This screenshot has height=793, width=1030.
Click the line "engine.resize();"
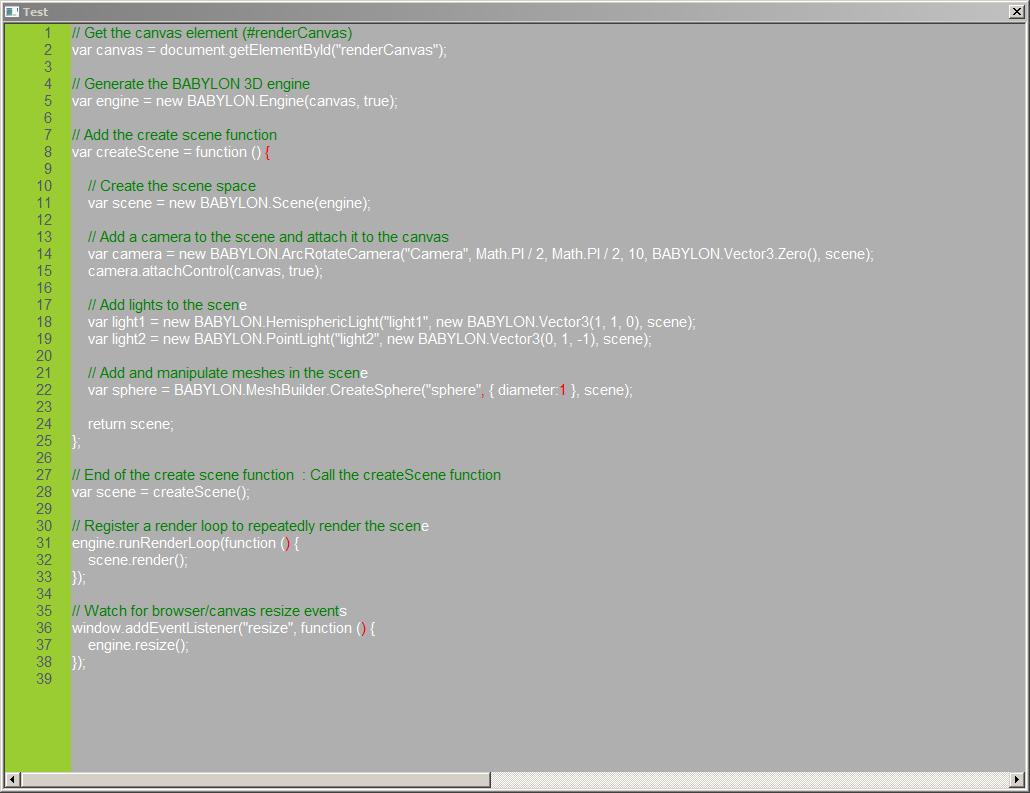point(138,645)
